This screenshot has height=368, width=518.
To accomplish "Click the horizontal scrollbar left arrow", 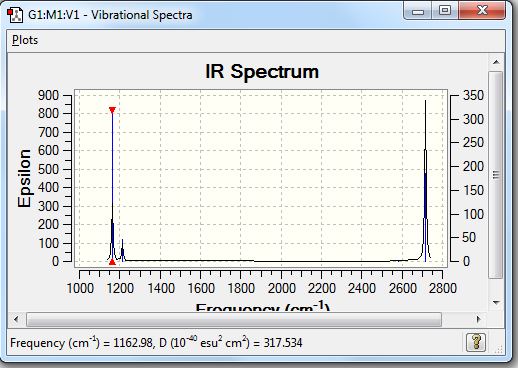I will click(x=16, y=319).
